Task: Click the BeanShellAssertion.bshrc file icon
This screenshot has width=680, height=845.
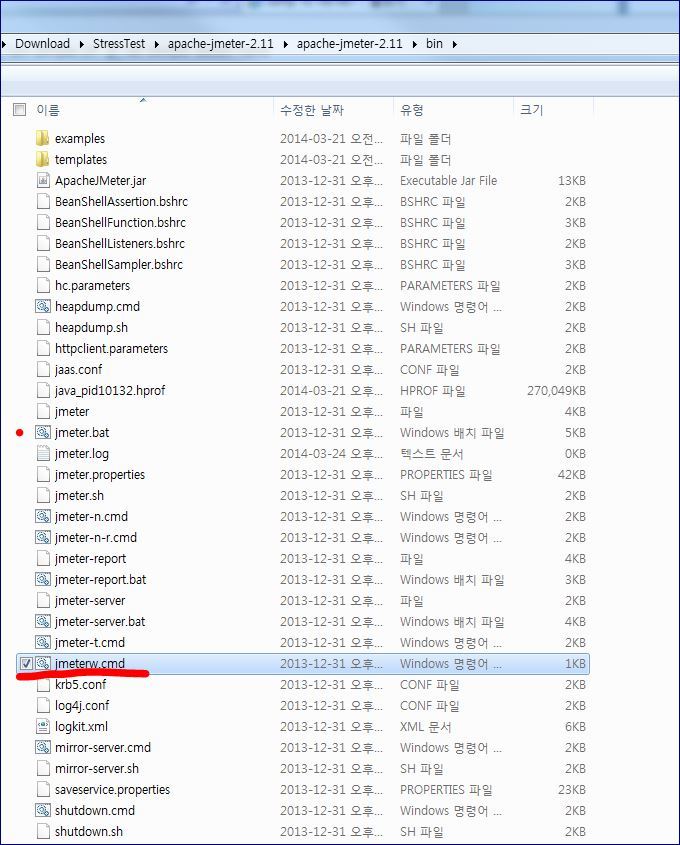Action: (43, 202)
